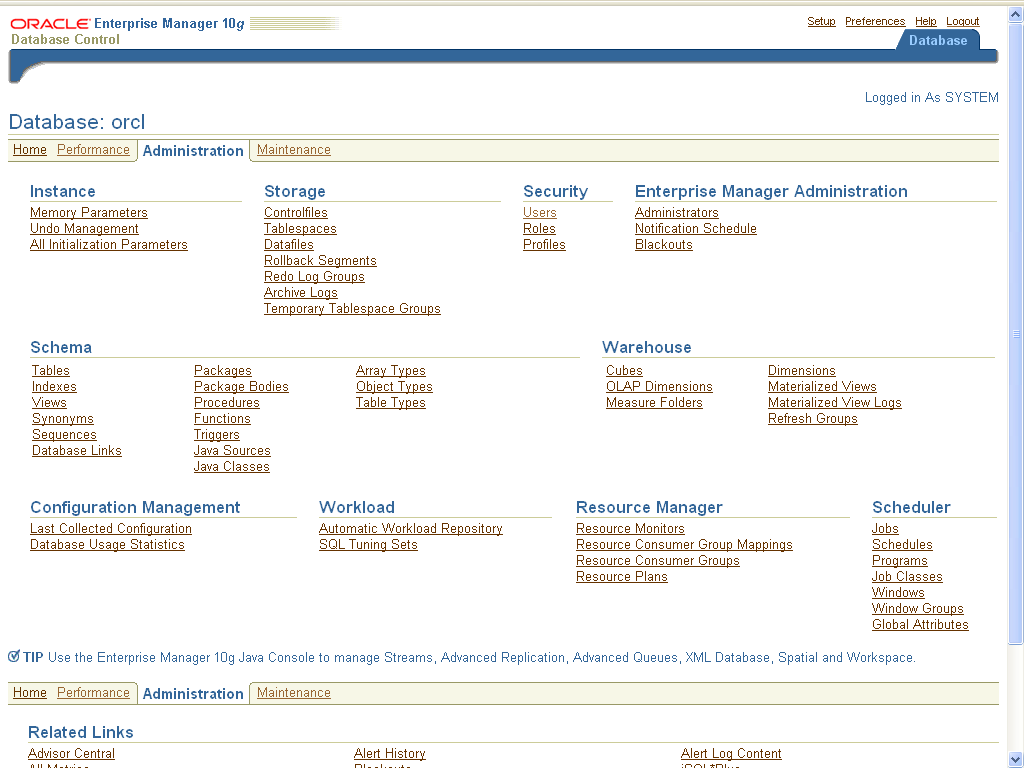Open Last Collected Configuration
This screenshot has width=1024, height=768.
point(111,528)
